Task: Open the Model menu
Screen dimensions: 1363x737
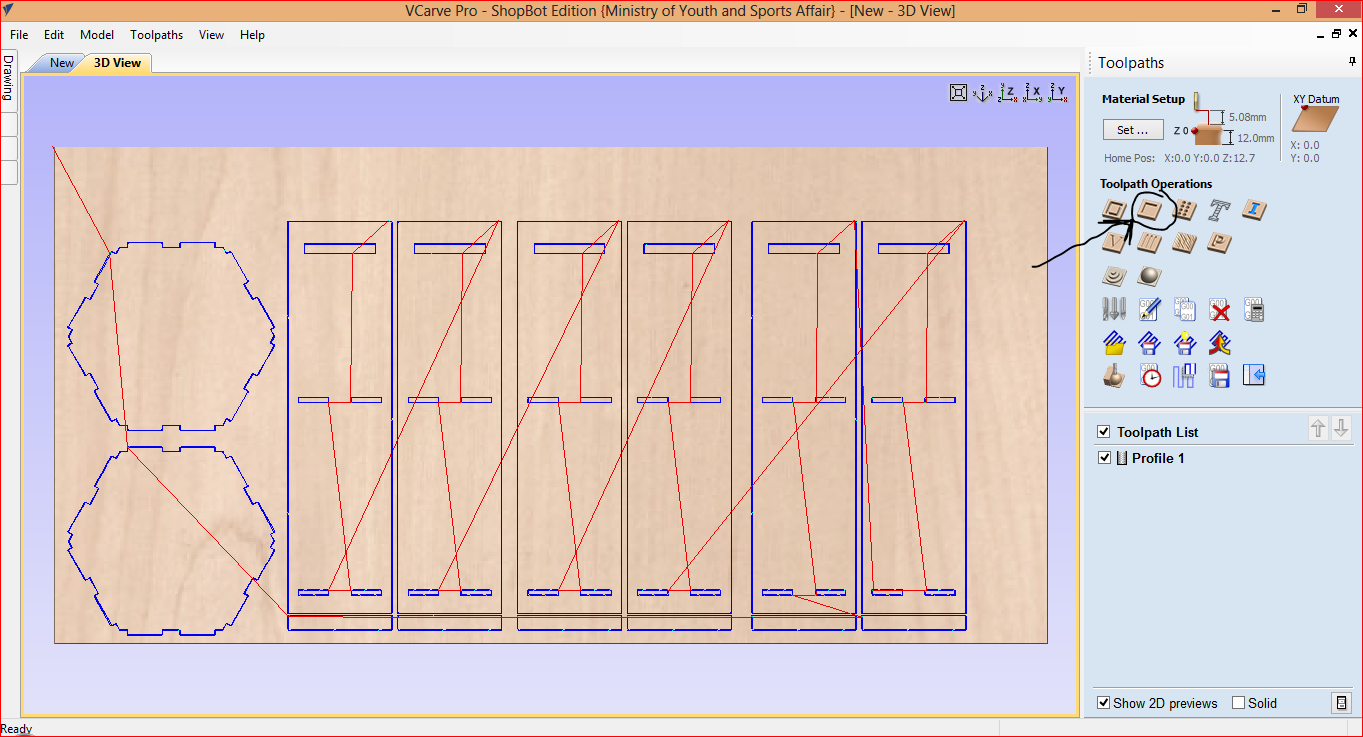Action: 97,35
